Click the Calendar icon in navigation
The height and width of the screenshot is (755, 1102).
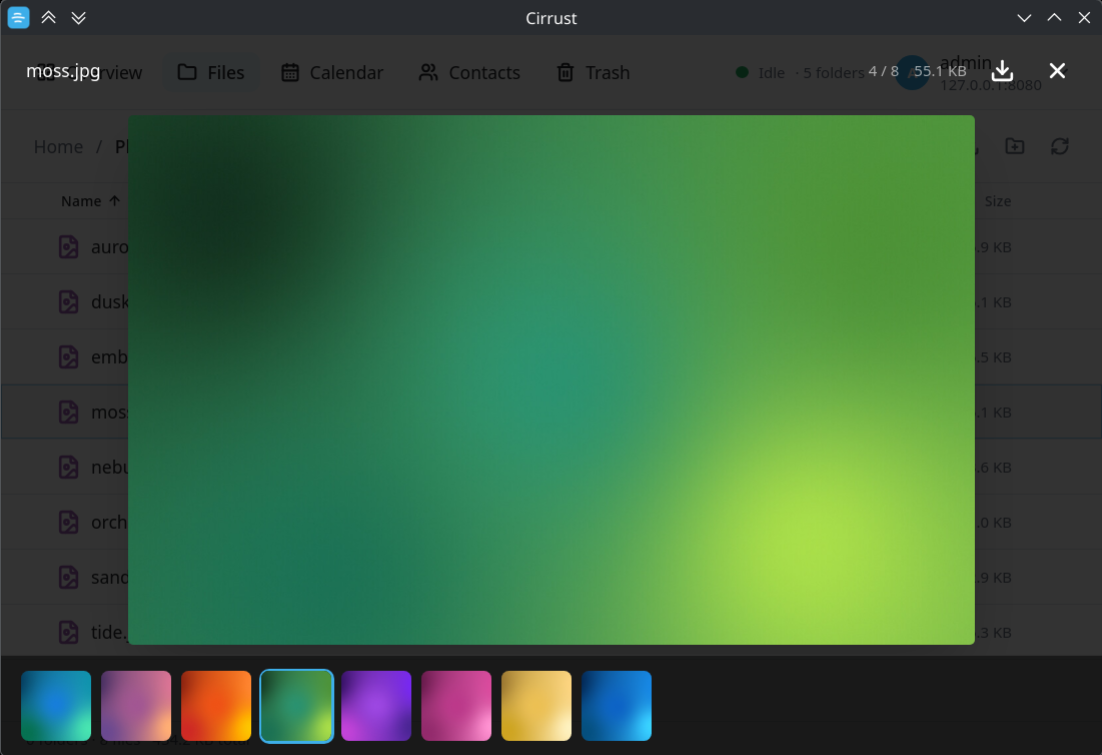coord(290,72)
